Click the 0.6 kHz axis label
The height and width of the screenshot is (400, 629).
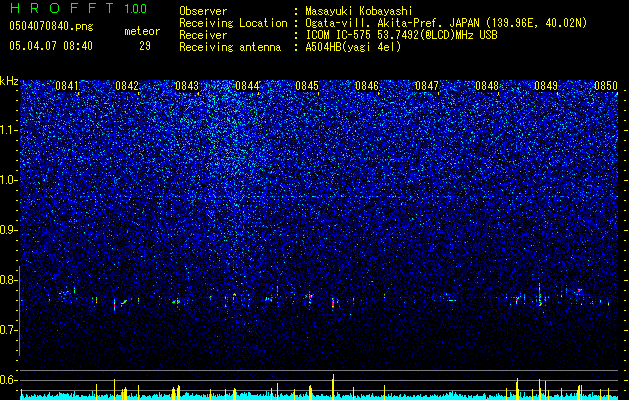pos(9,380)
